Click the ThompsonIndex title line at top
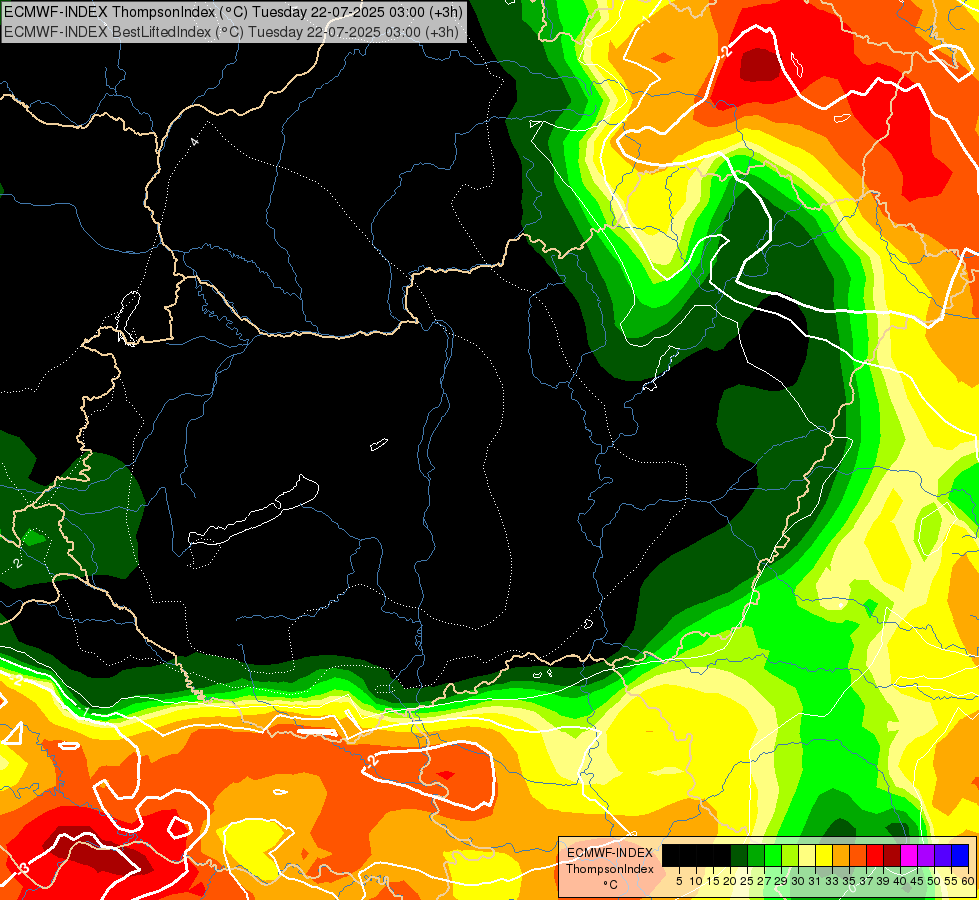 tap(233, 12)
